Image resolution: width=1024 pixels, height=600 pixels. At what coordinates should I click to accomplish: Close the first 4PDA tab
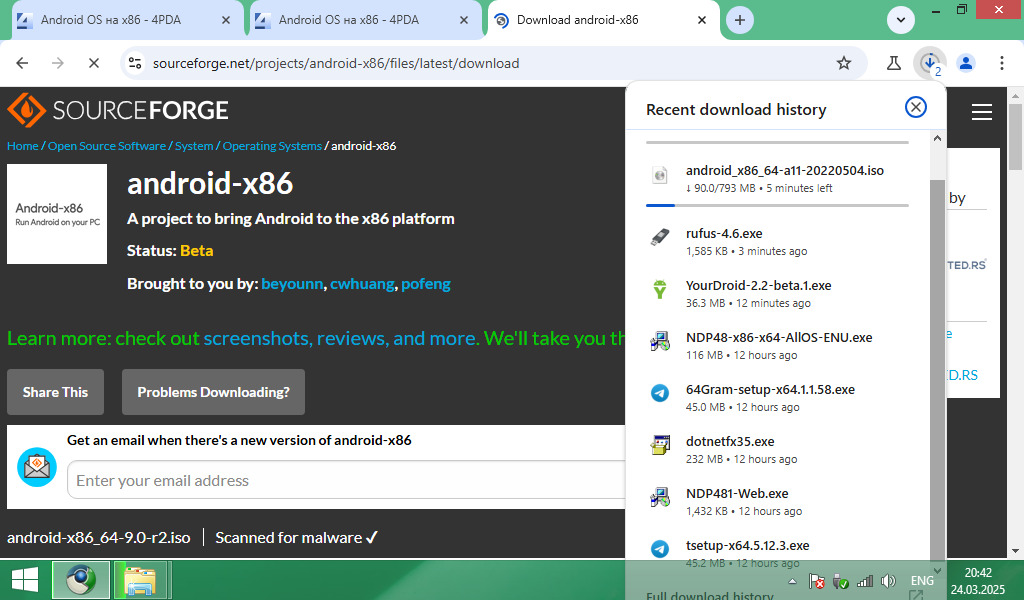pos(226,20)
